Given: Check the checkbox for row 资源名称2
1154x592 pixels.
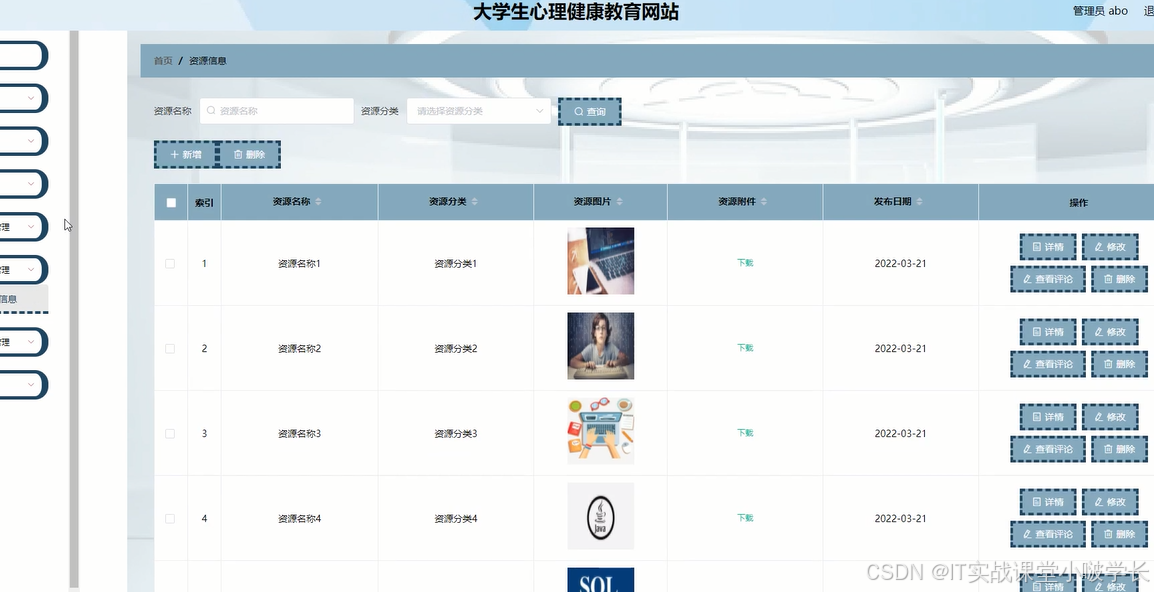Looking at the screenshot, I should click(170, 348).
